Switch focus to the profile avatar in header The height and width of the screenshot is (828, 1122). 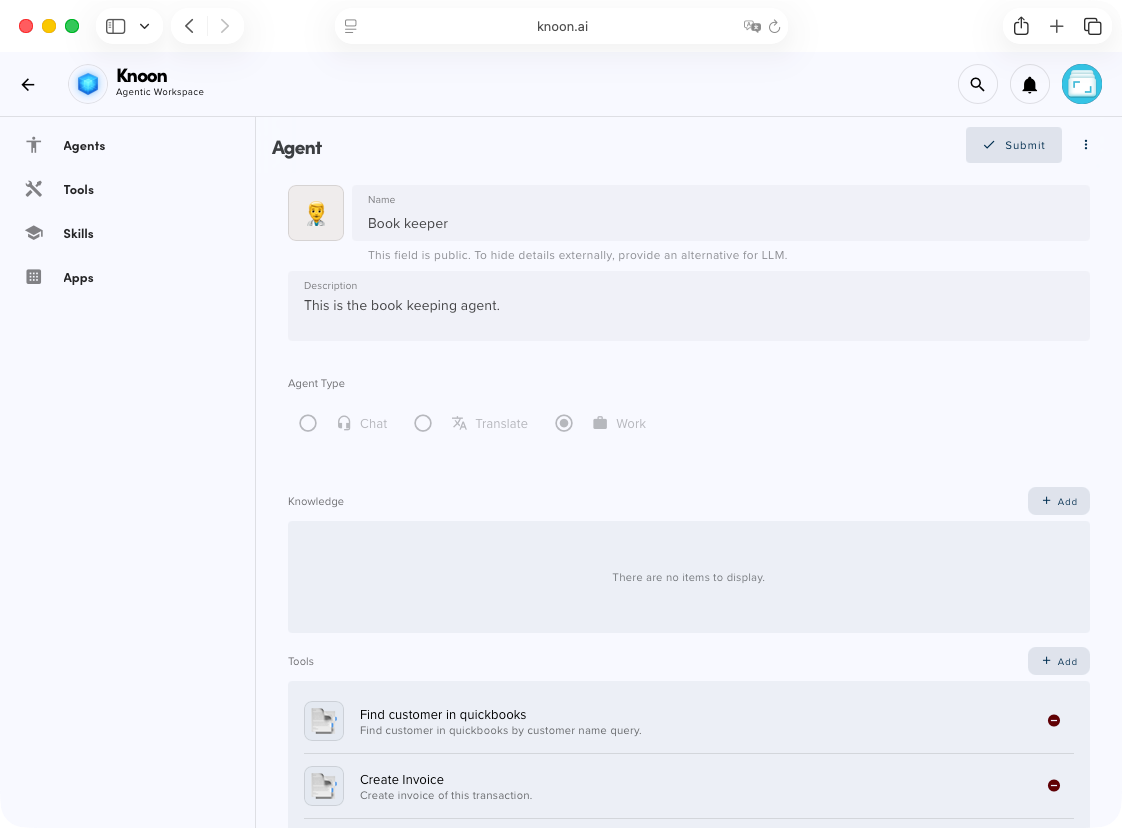click(1082, 84)
